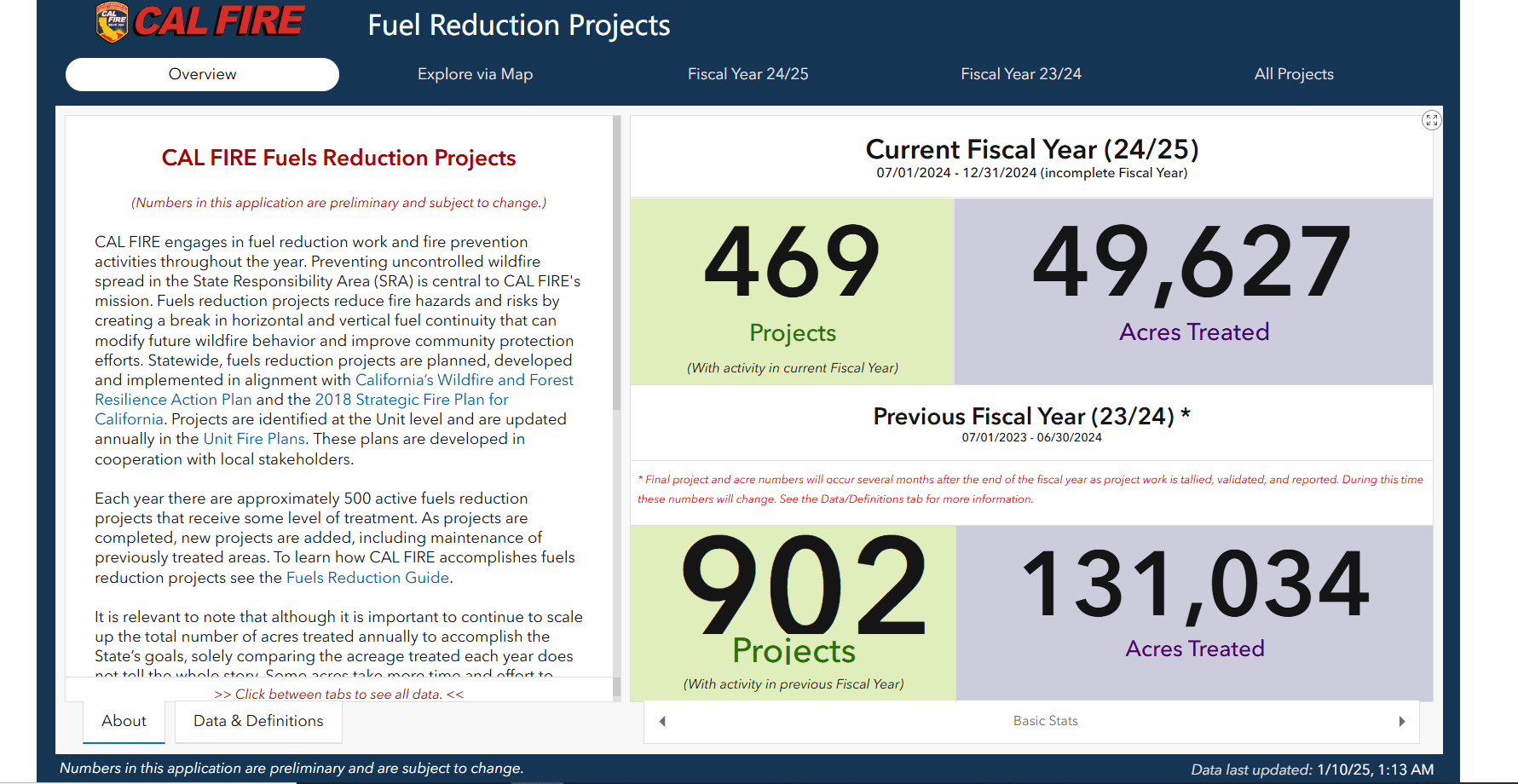Viewport: 1518px width, 784px height.
Task: Click the Fuel Reduction Projects title
Action: coord(519,26)
